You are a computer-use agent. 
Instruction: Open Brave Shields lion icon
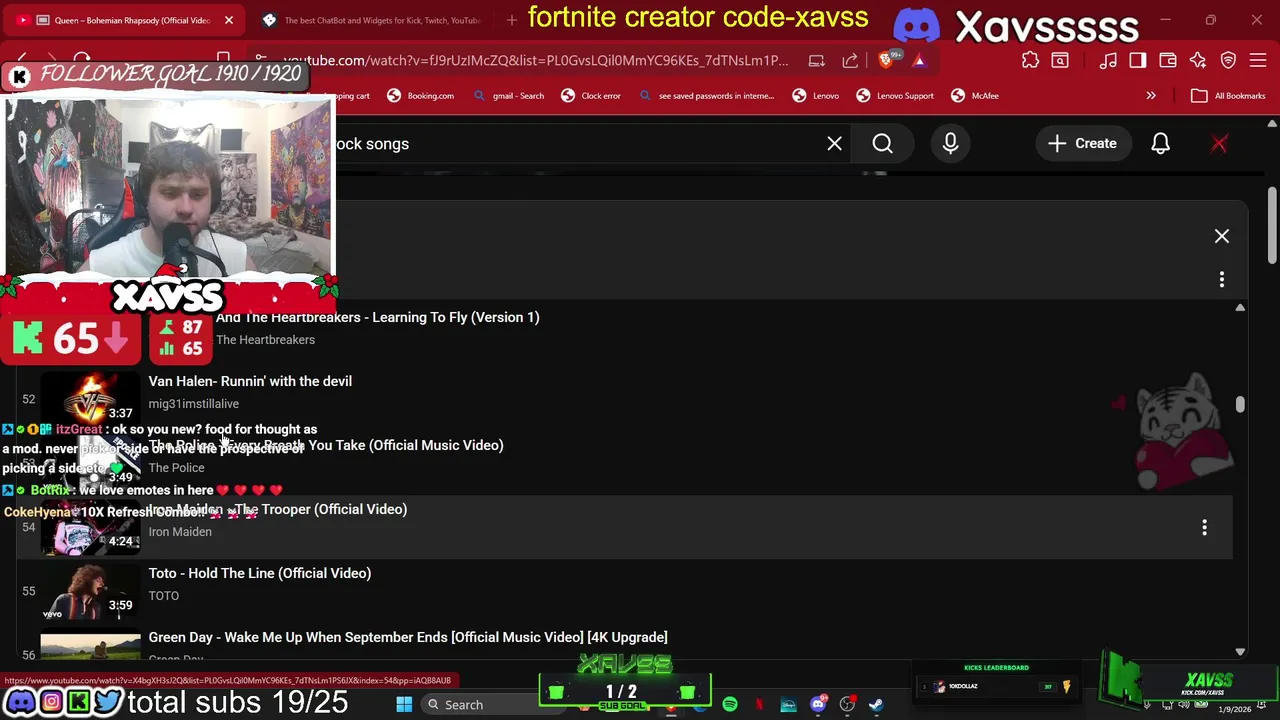[x=886, y=60]
